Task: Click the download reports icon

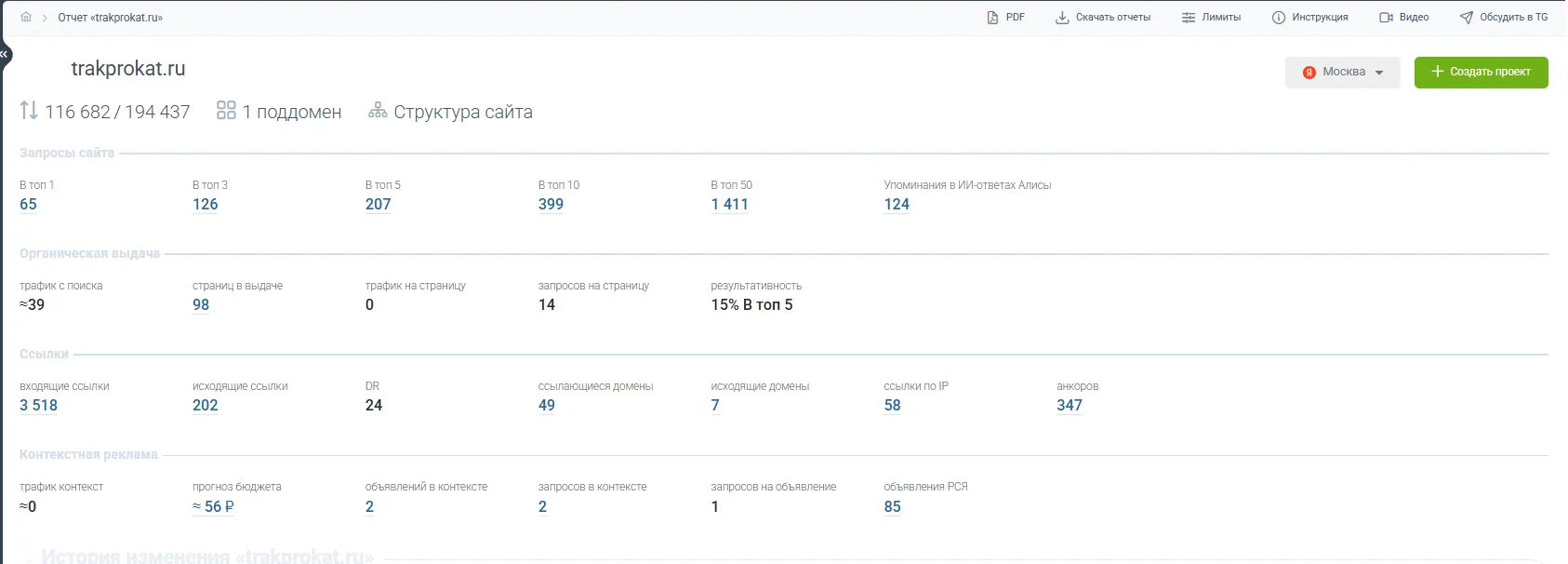Action: click(1061, 17)
